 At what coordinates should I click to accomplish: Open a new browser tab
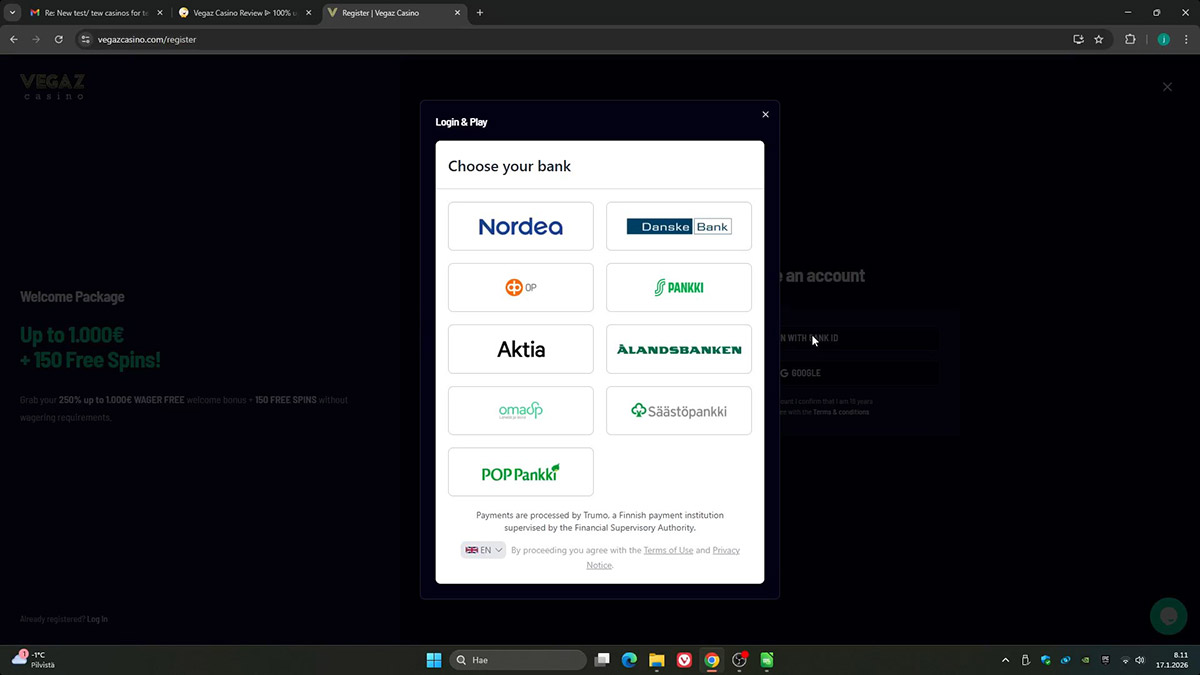click(x=480, y=13)
